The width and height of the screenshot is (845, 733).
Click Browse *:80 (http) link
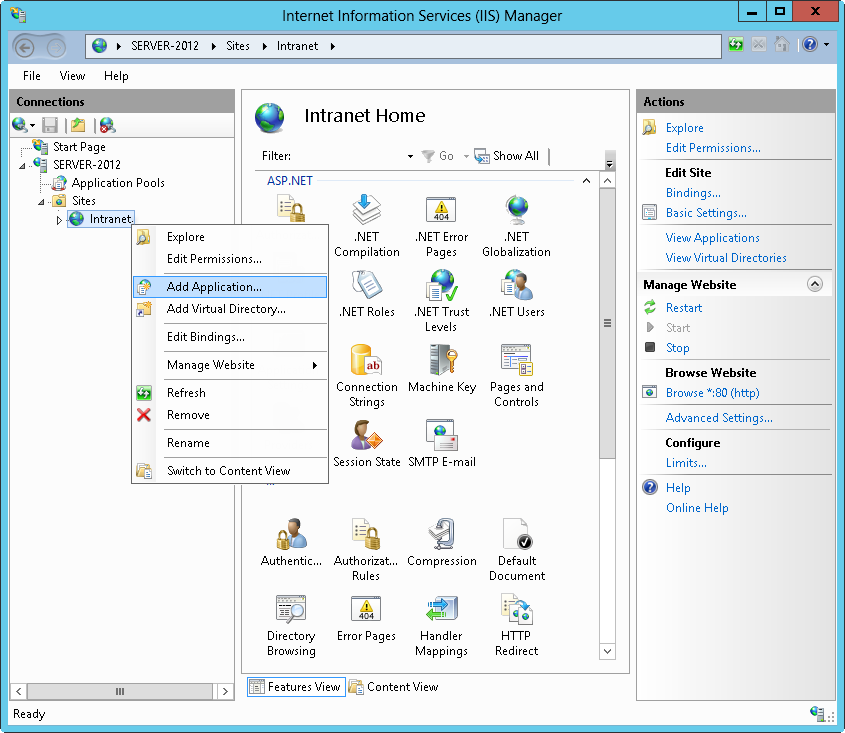(712, 393)
